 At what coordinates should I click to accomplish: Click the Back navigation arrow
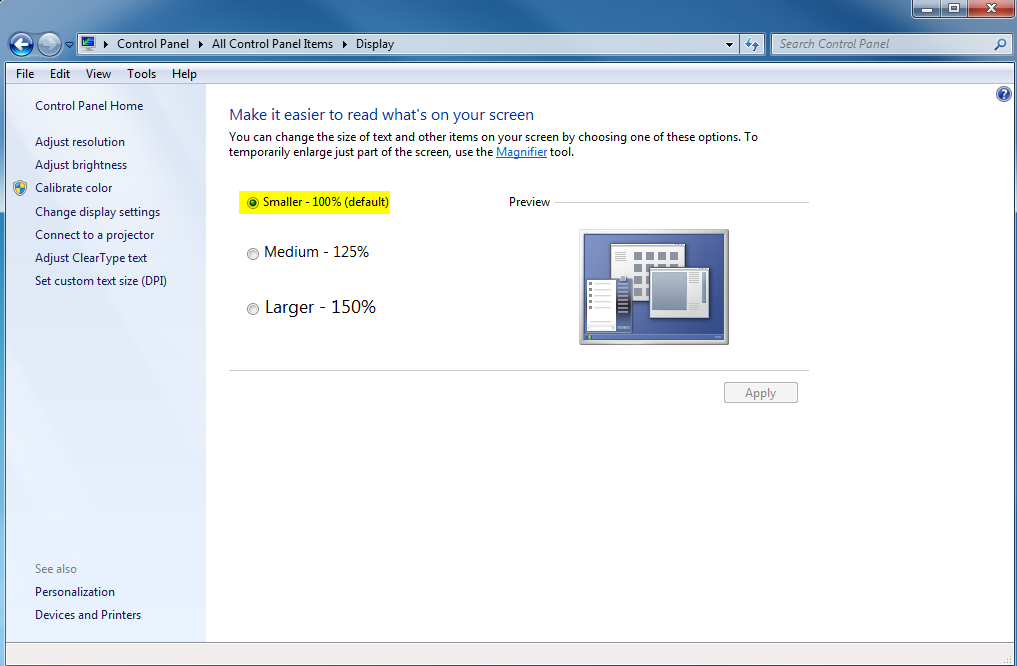point(21,44)
